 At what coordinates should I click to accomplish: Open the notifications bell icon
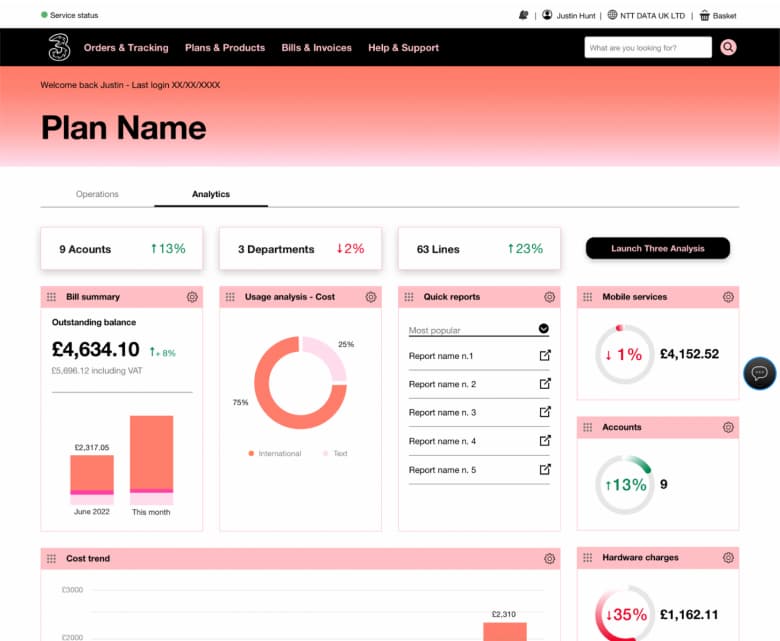point(523,15)
